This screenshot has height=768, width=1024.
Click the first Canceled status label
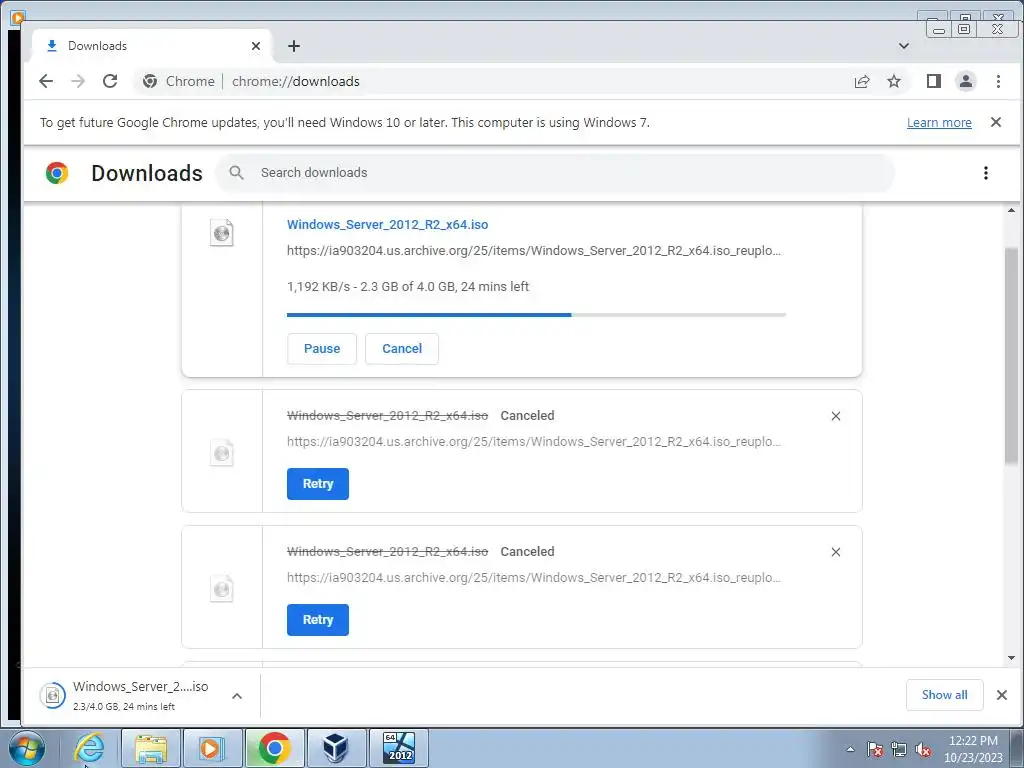point(527,416)
